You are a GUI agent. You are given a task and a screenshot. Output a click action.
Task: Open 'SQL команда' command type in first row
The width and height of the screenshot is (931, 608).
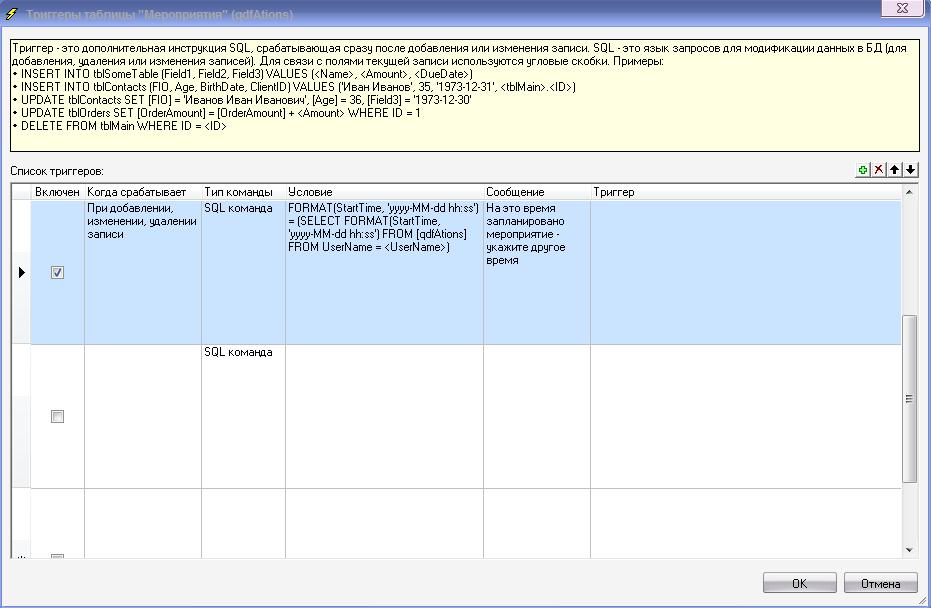coord(238,208)
